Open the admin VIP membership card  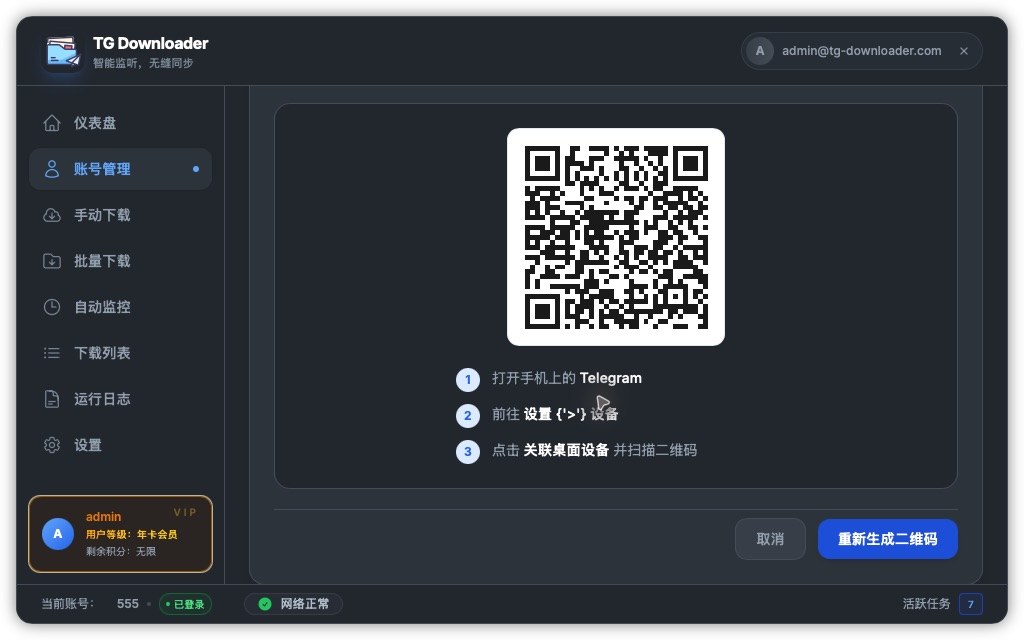pyautogui.click(x=120, y=534)
